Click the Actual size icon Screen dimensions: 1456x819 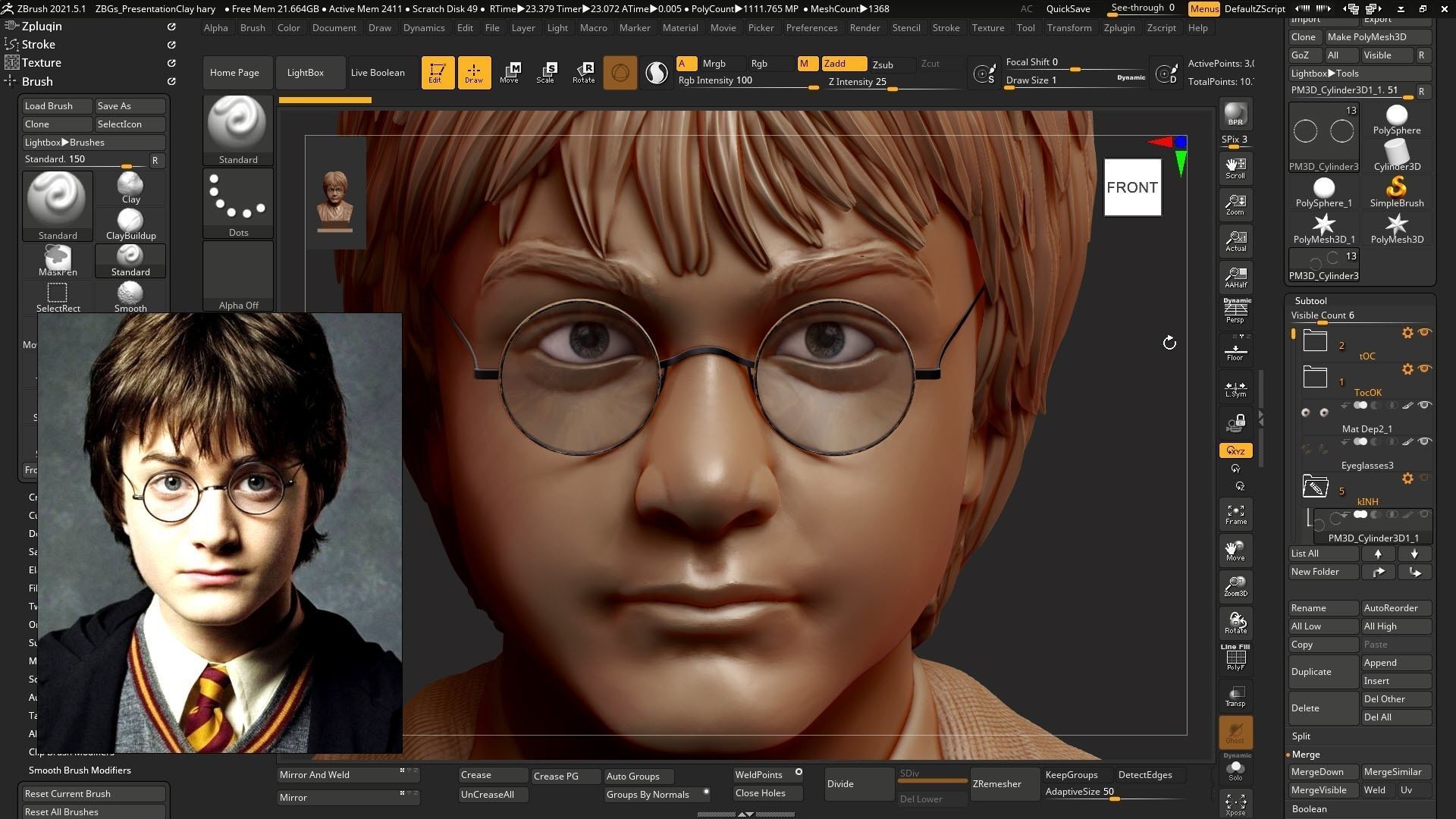coord(1235,241)
